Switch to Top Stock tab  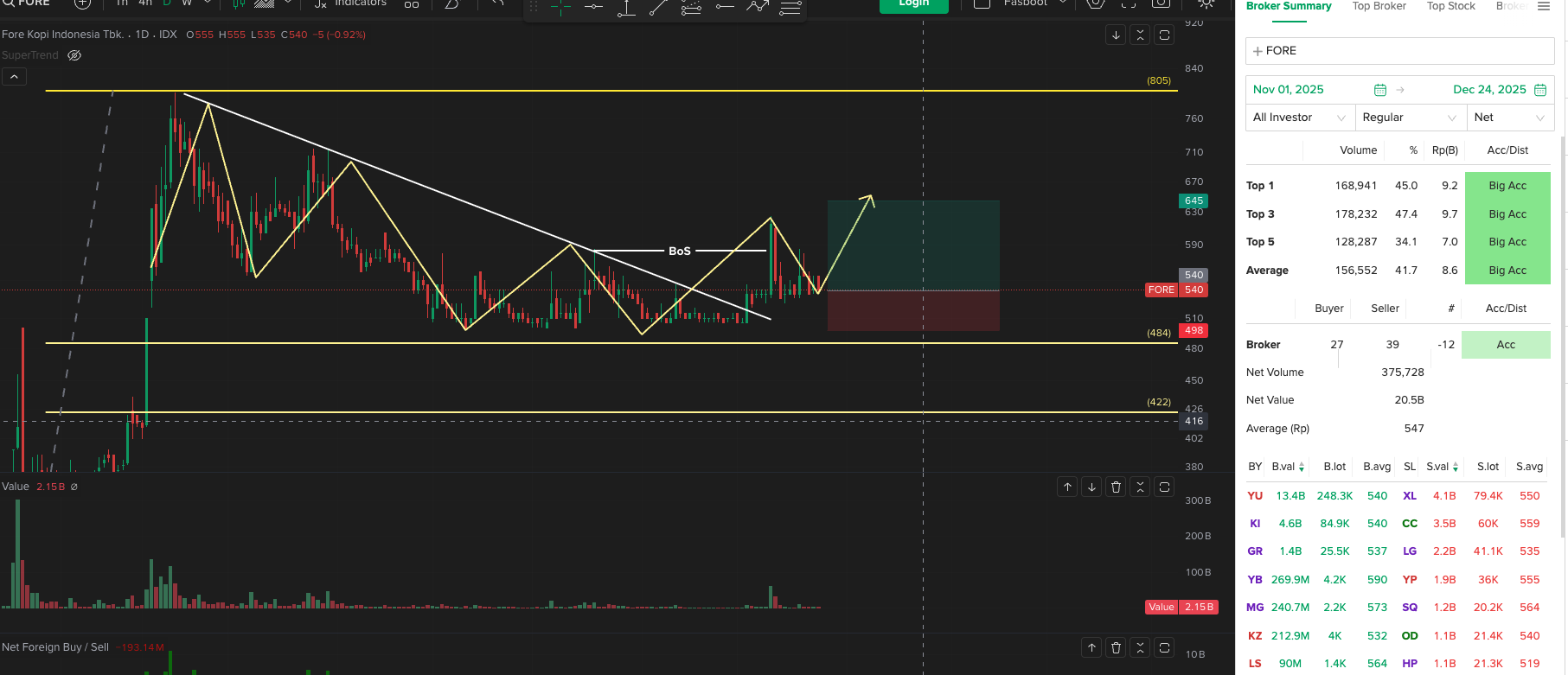tap(1451, 6)
